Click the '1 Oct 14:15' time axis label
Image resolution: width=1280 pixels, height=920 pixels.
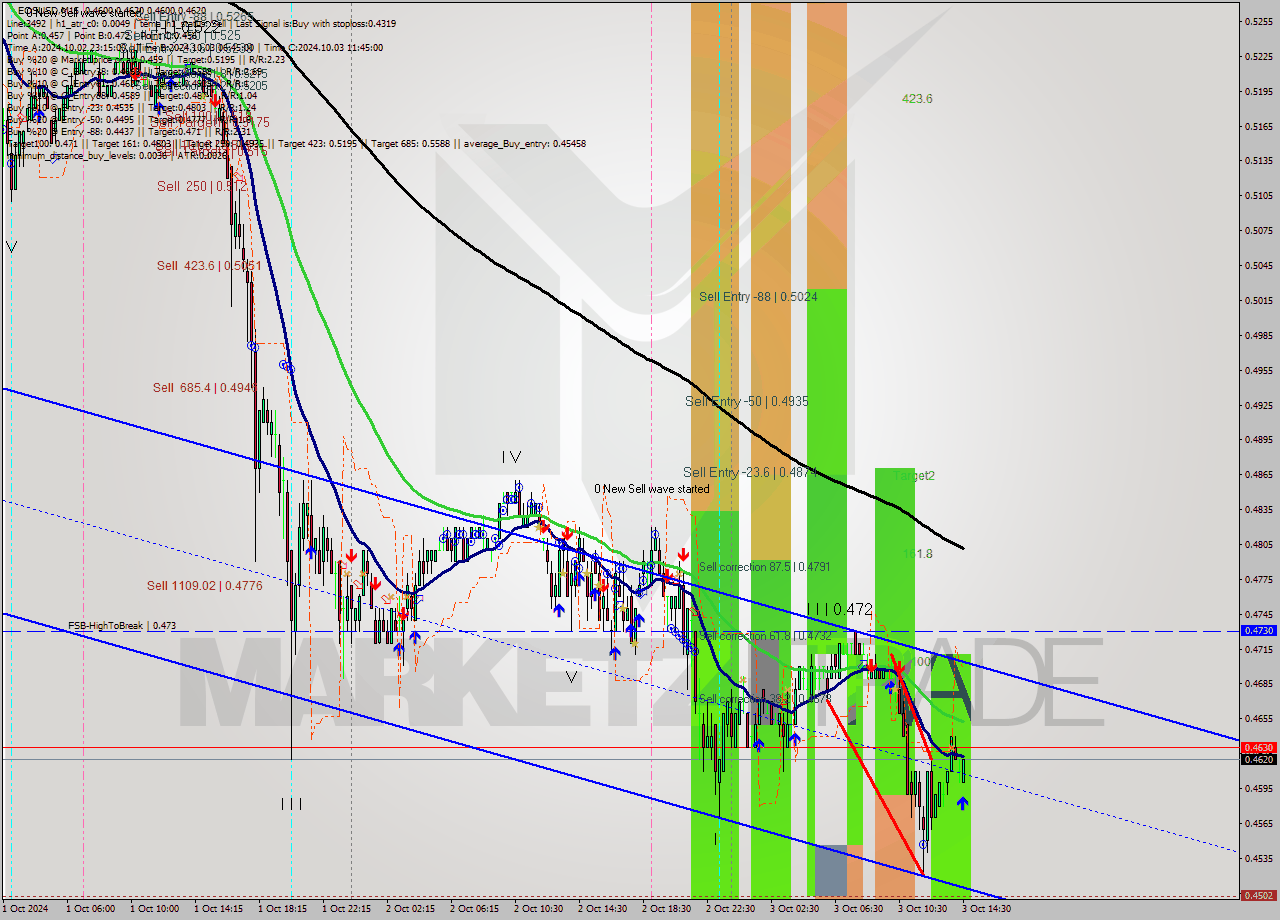coord(218,909)
